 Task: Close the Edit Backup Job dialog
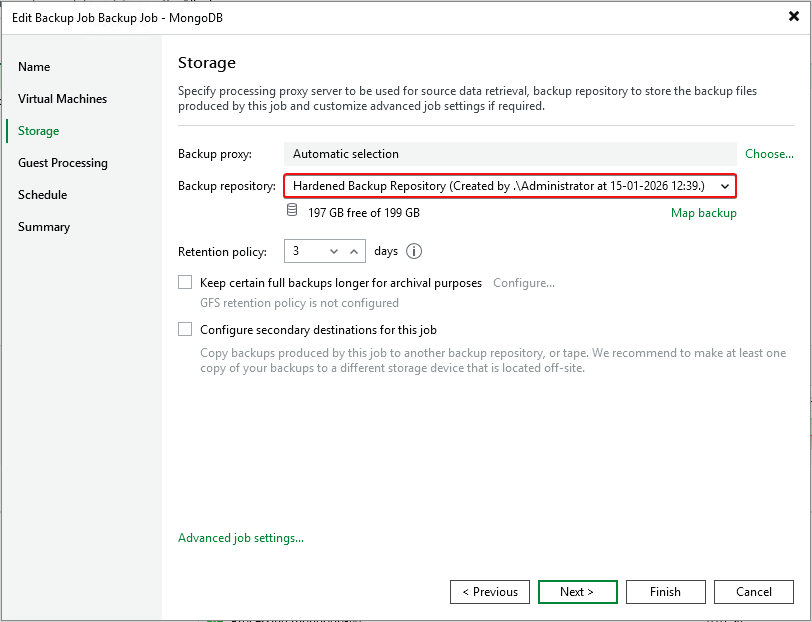tap(793, 16)
